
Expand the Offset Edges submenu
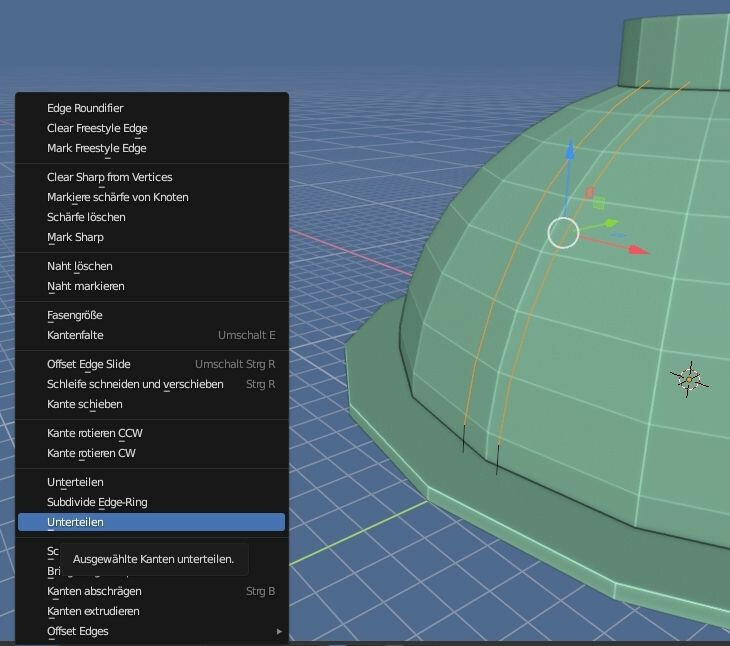coord(151,631)
